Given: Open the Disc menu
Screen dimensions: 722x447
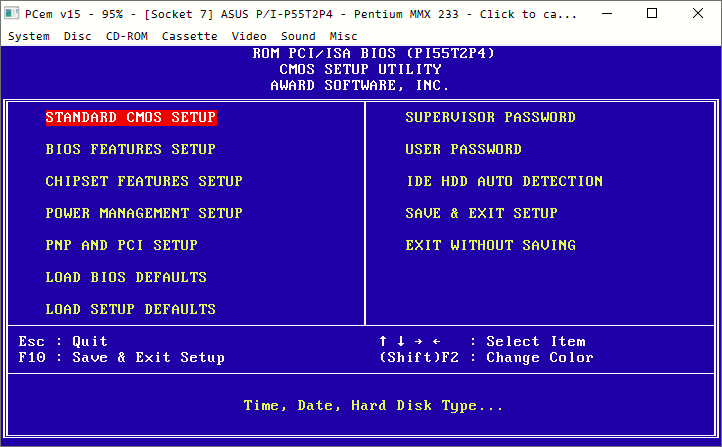Looking at the screenshot, I should [77, 36].
